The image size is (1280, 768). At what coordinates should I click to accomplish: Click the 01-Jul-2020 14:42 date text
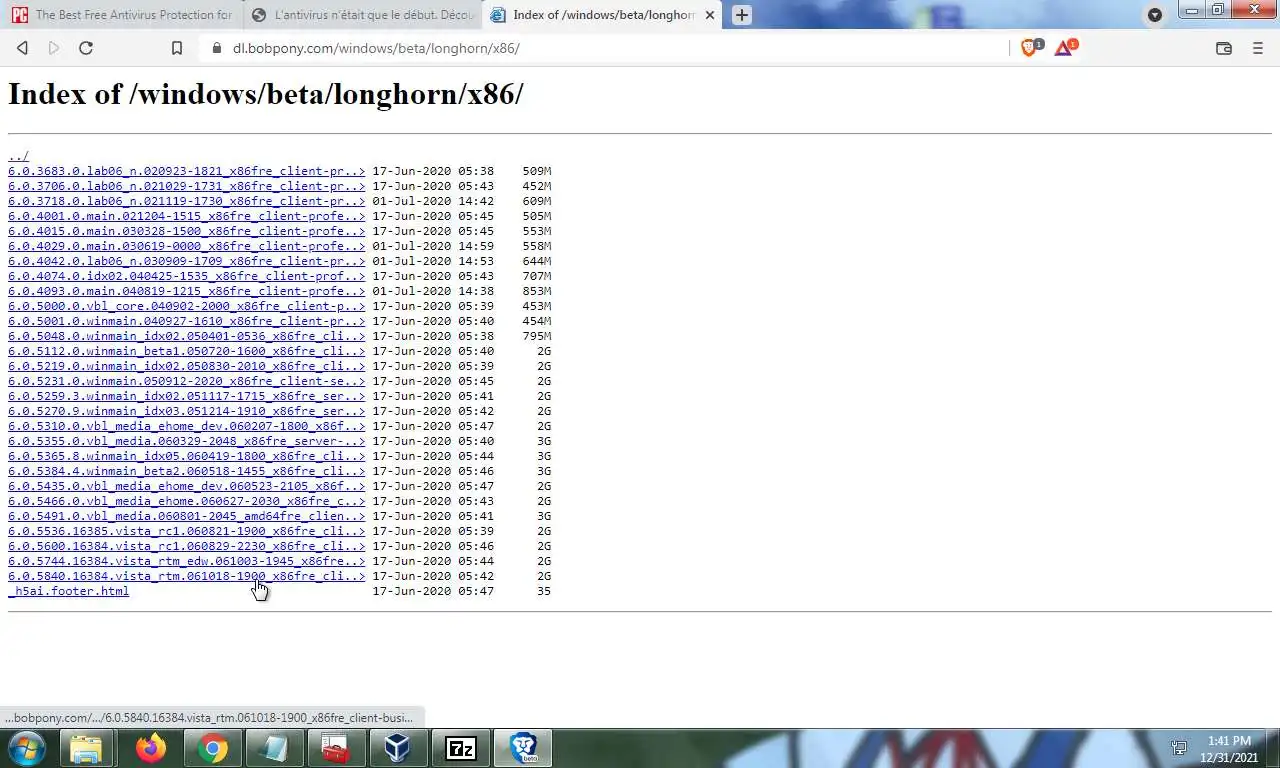click(433, 201)
